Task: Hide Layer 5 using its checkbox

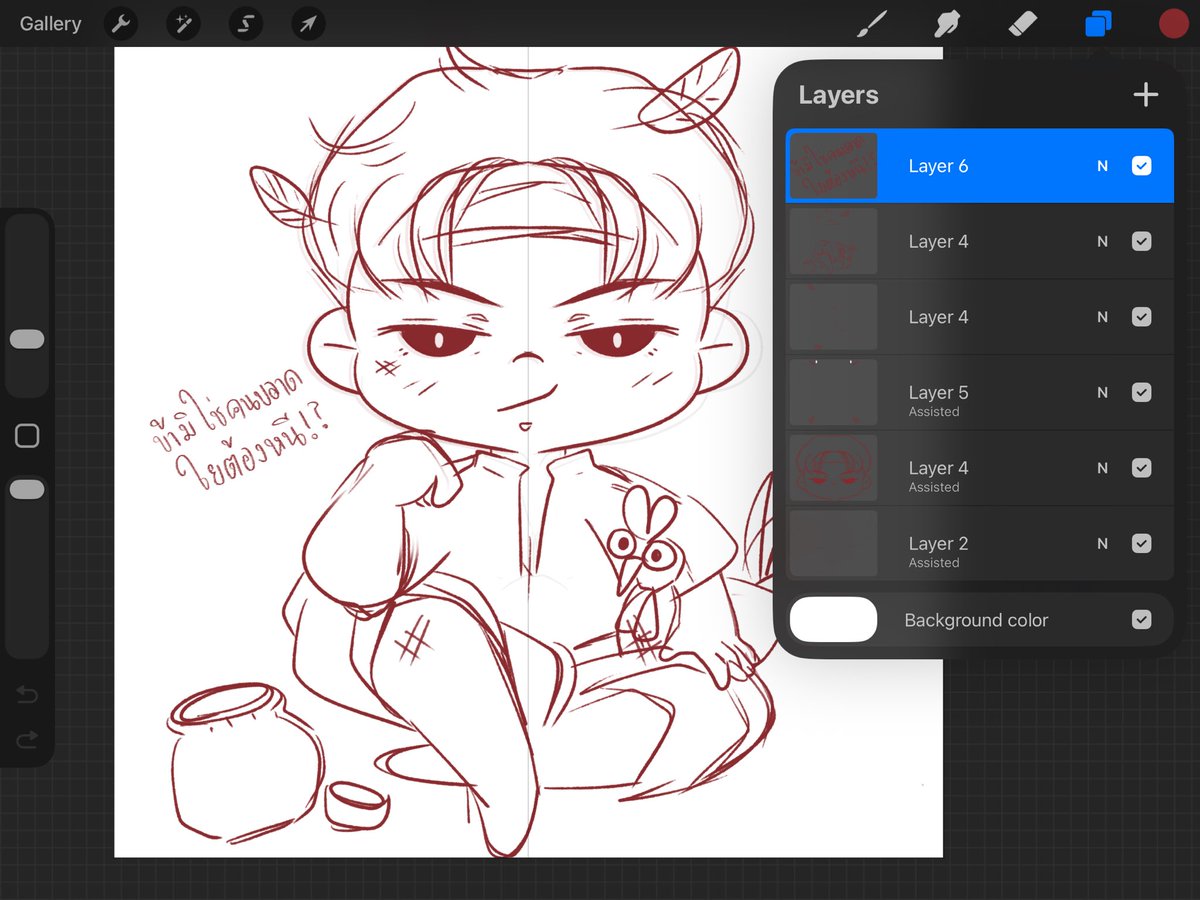Action: tap(1141, 393)
